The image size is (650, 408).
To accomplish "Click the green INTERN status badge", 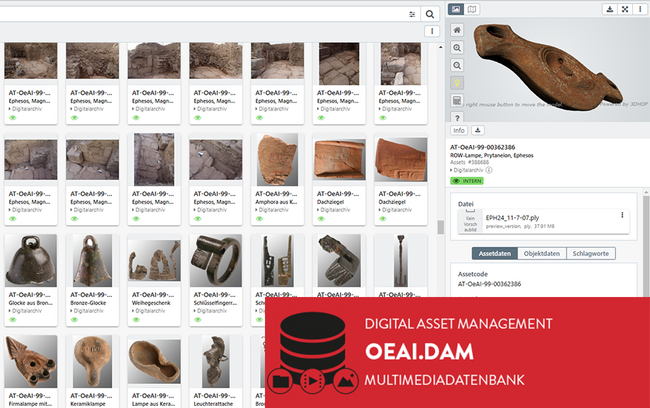I will pyautogui.click(x=467, y=181).
